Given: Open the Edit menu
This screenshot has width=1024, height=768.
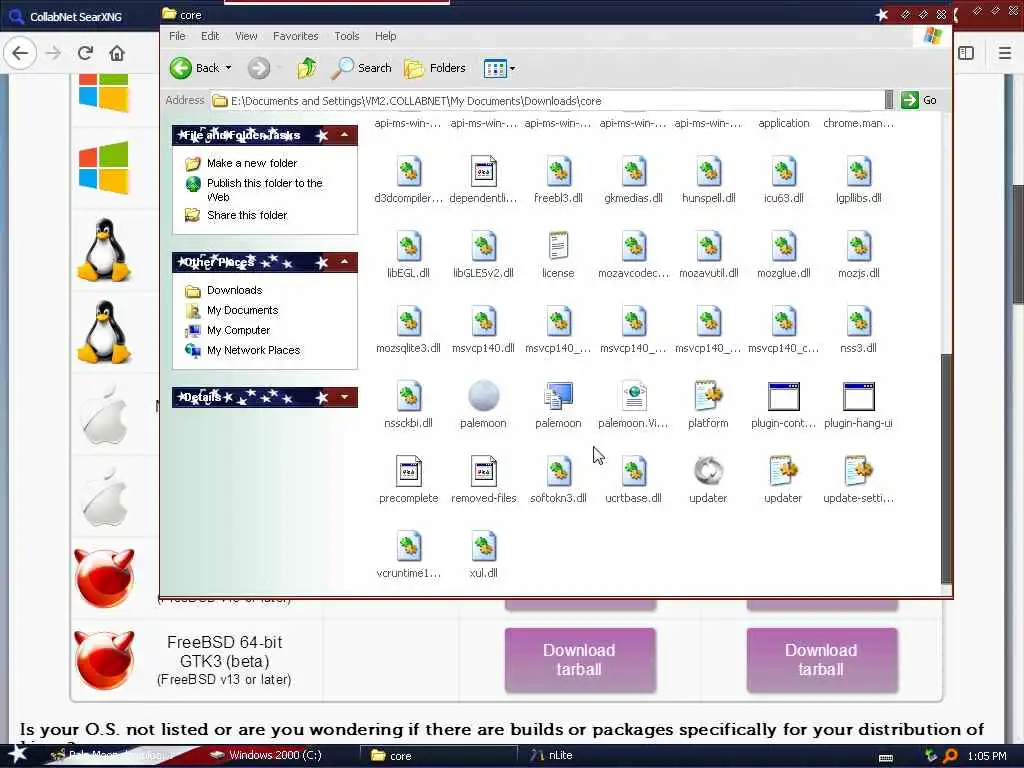Looking at the screenshot, I should point(210,36).
